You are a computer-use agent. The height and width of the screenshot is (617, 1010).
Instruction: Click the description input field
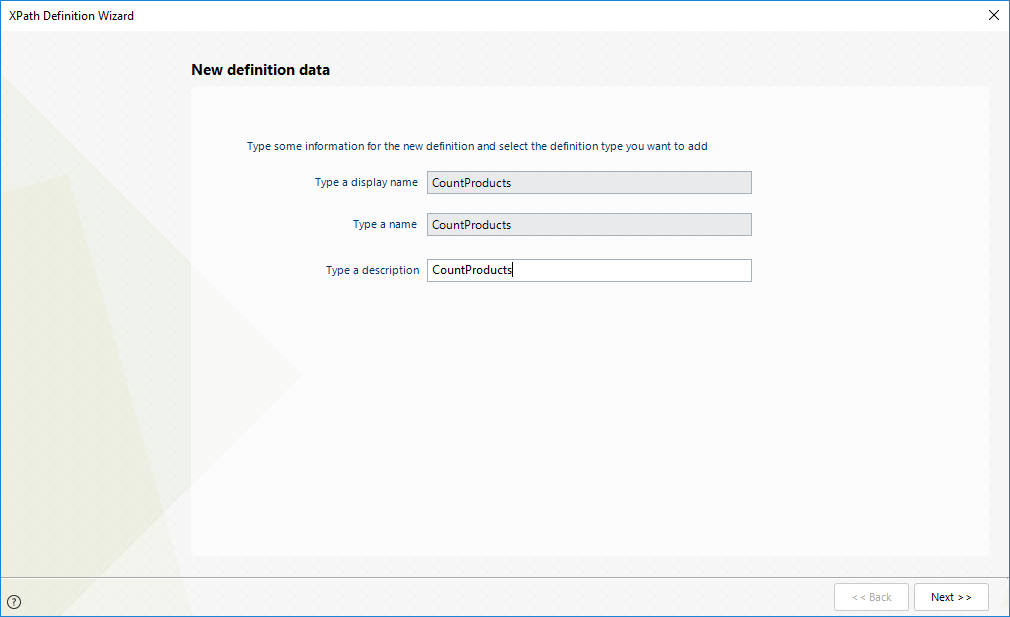(589, 271)
